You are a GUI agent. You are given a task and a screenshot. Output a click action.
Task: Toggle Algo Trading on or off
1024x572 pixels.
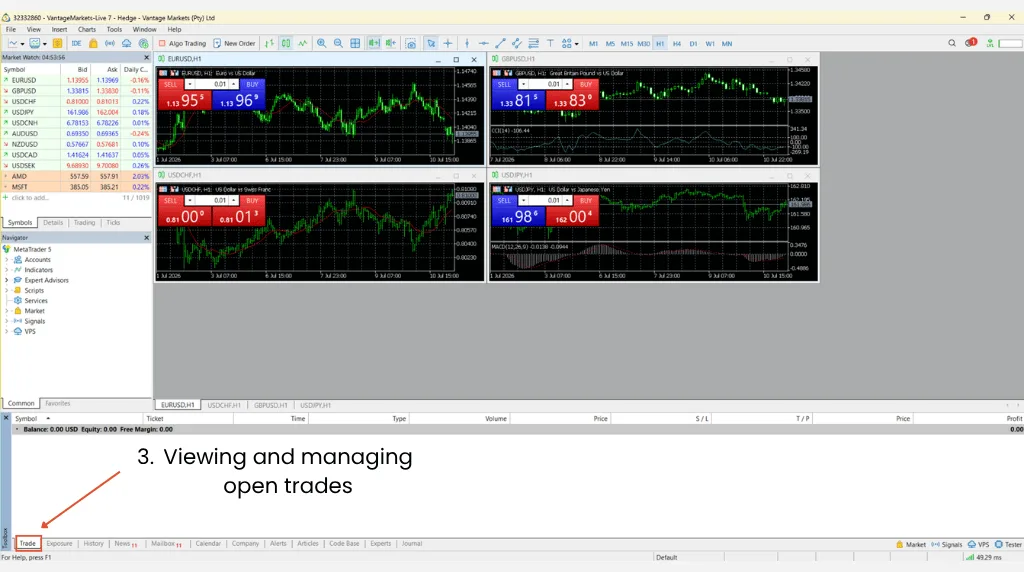point(182,44)
